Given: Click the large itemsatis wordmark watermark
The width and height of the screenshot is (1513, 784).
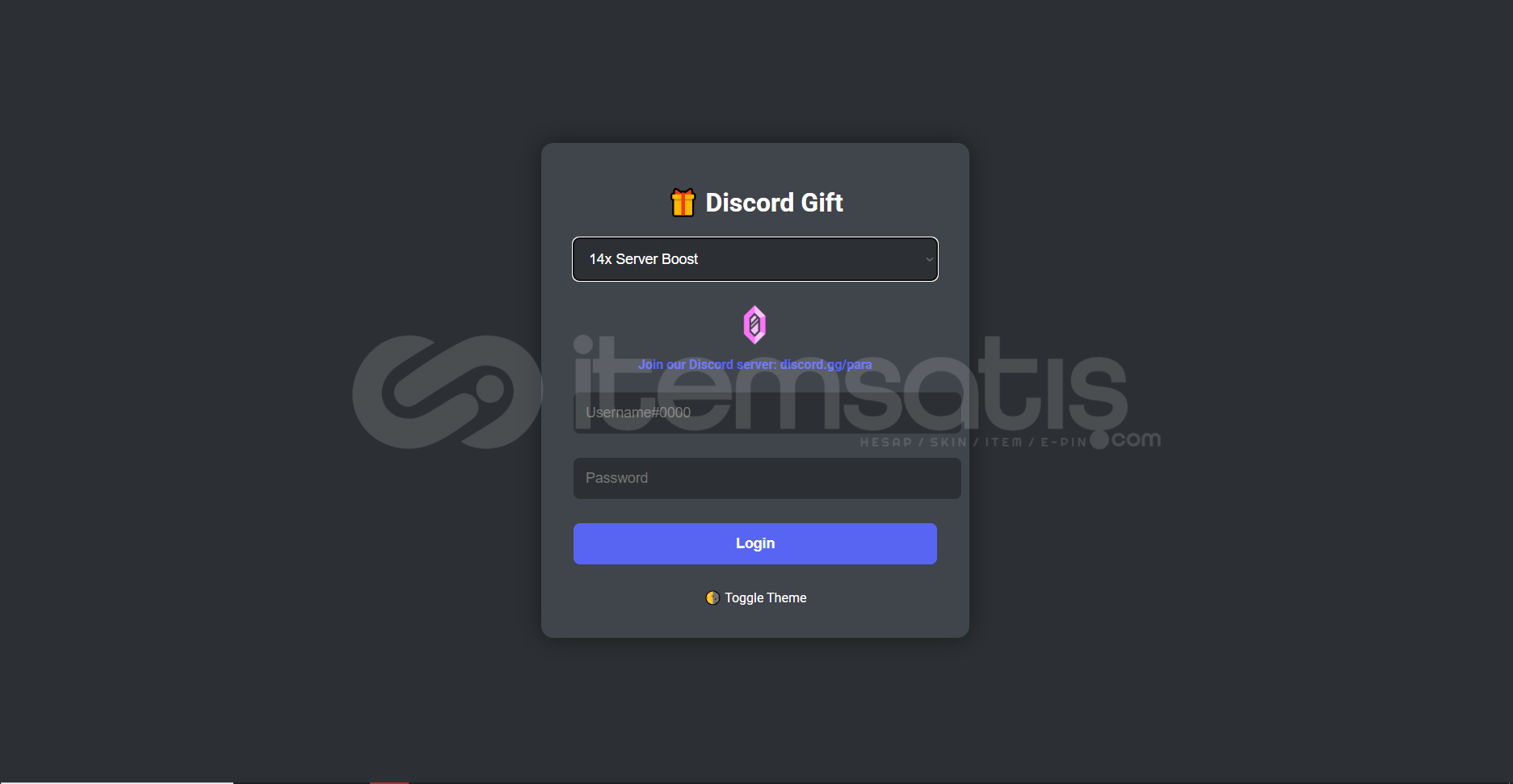Looking at the screenshot, I should [x=850, y=386].
